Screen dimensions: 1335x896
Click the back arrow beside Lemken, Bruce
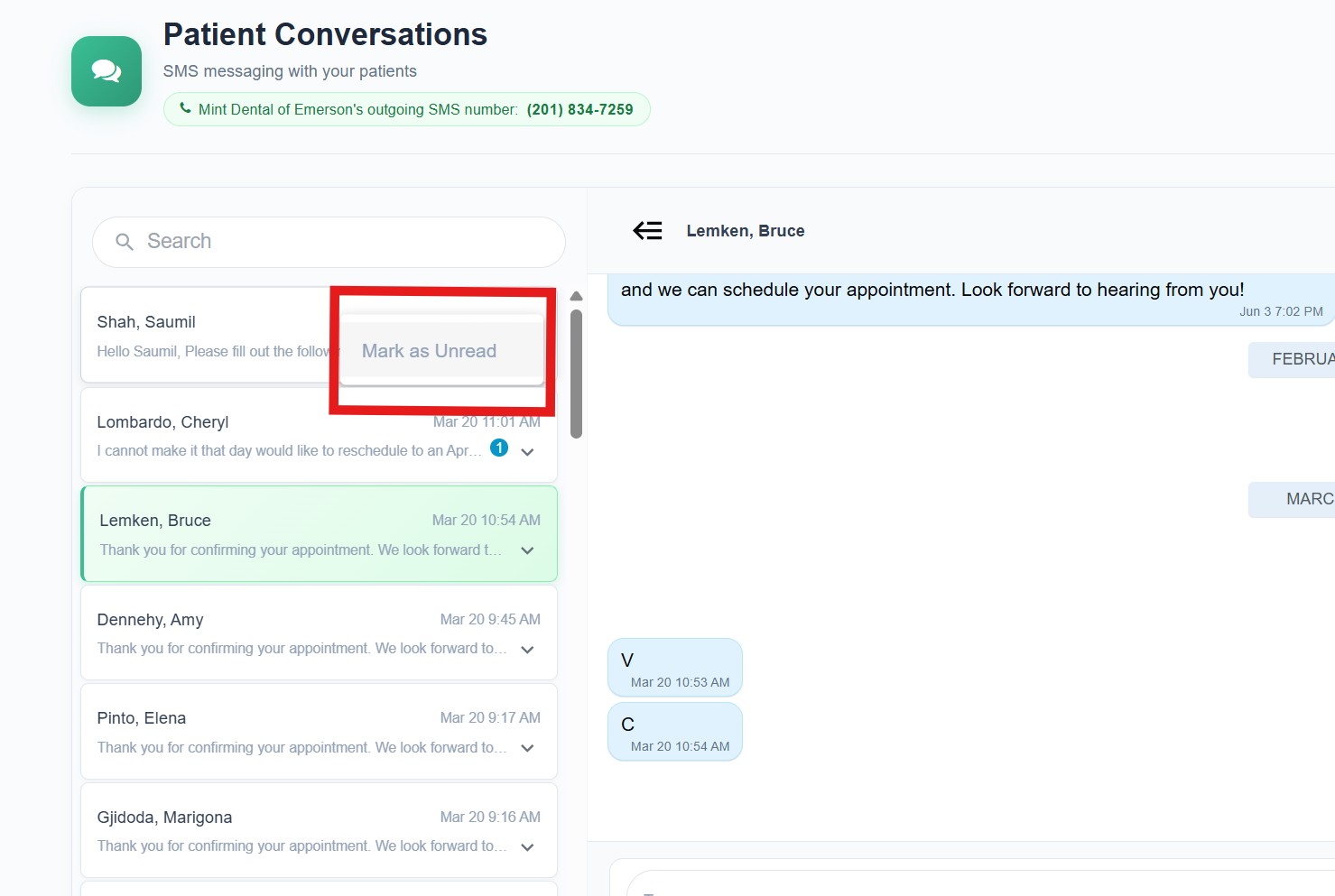pos(647,231)
